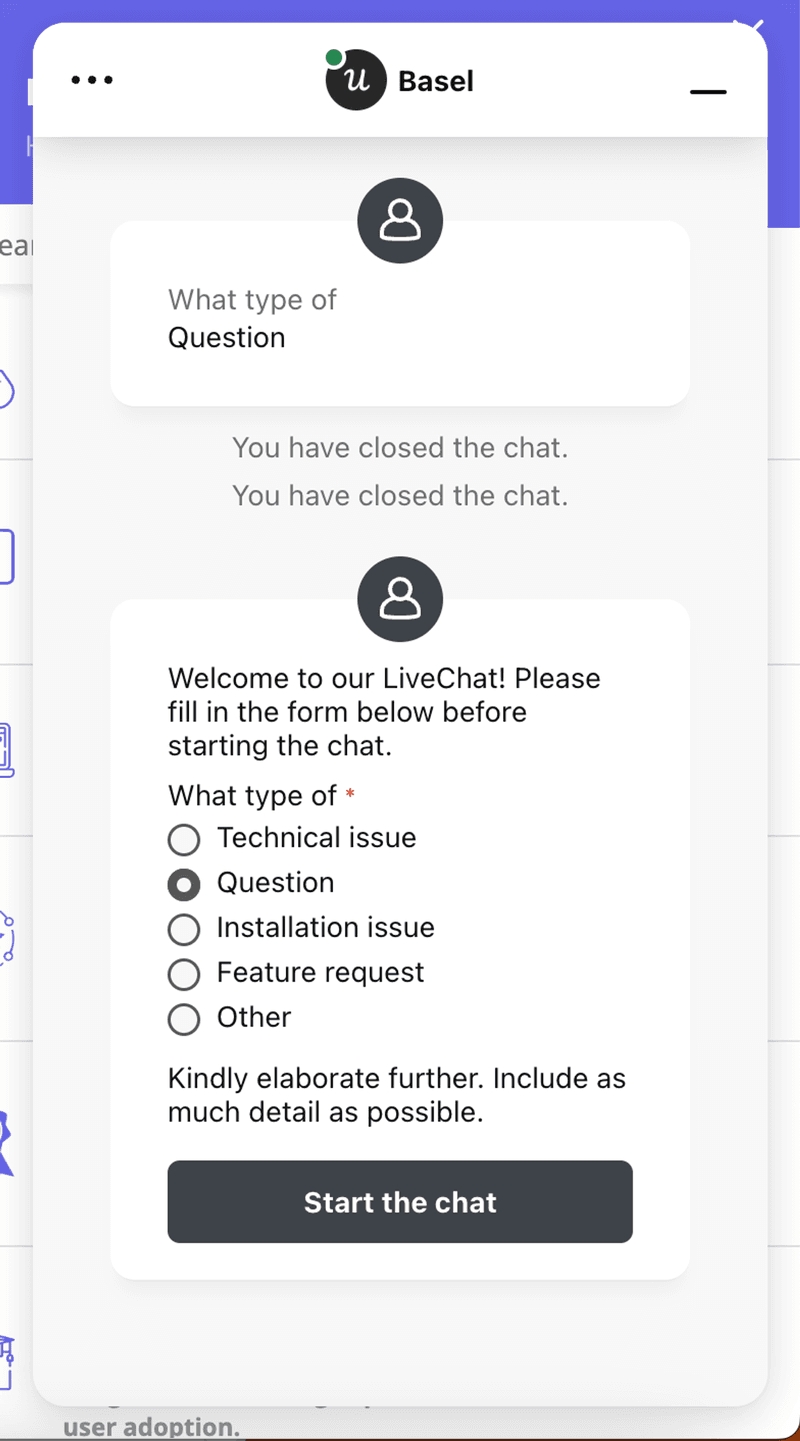Screen dimensions: 800x1441
Task: Open the three-dot options menu
Action: [x=93, y=80]
